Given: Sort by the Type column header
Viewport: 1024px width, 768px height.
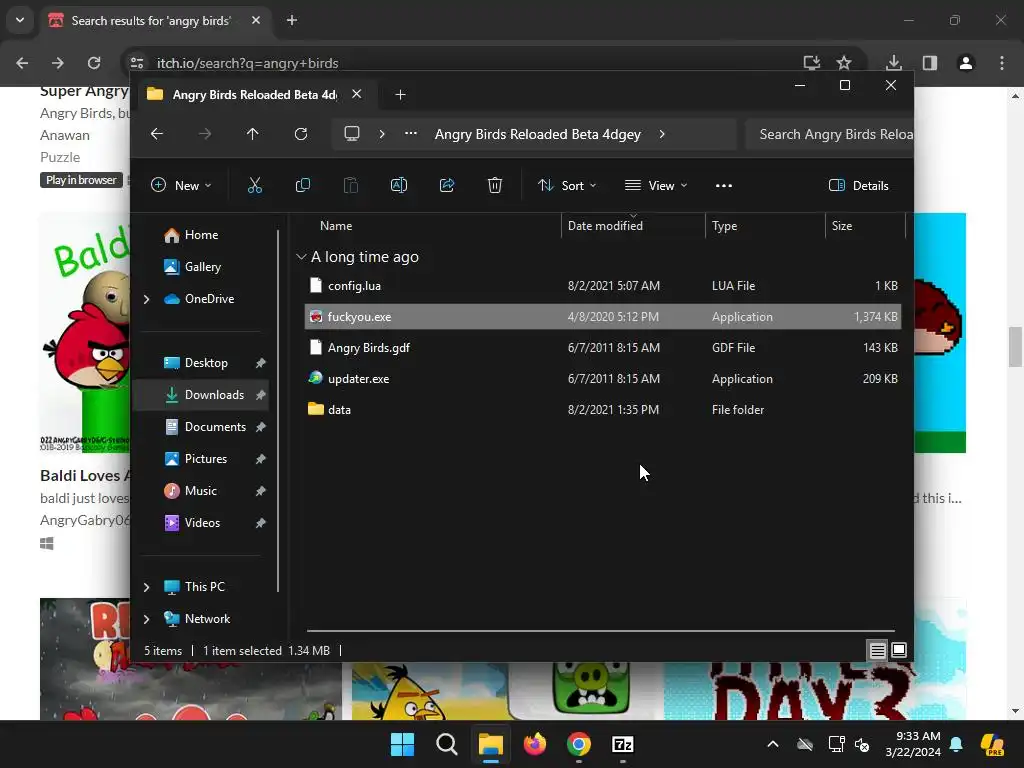Looking at the screenshot, I should 724,226.
